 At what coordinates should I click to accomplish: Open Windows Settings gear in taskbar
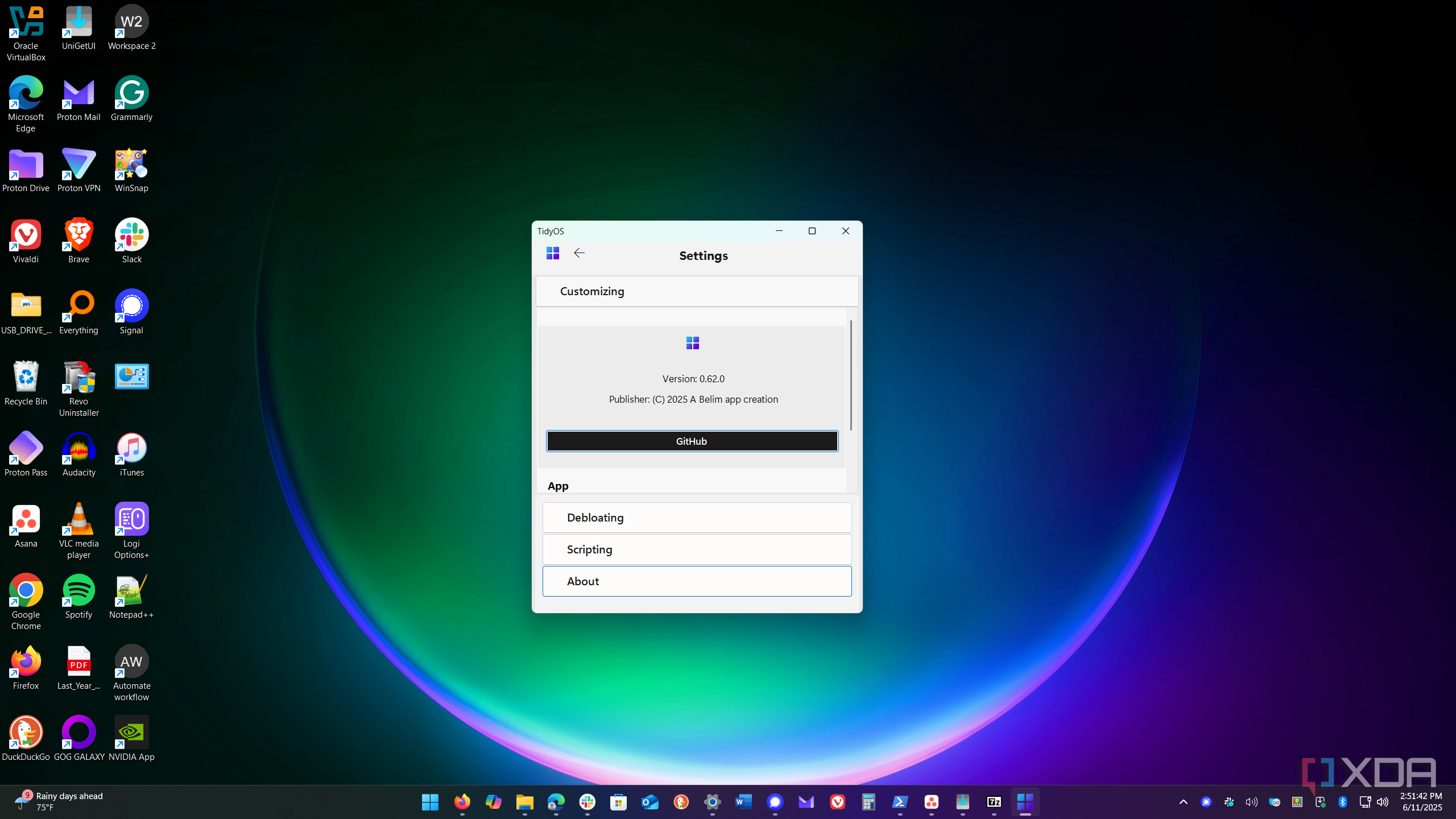coord(712,802)
